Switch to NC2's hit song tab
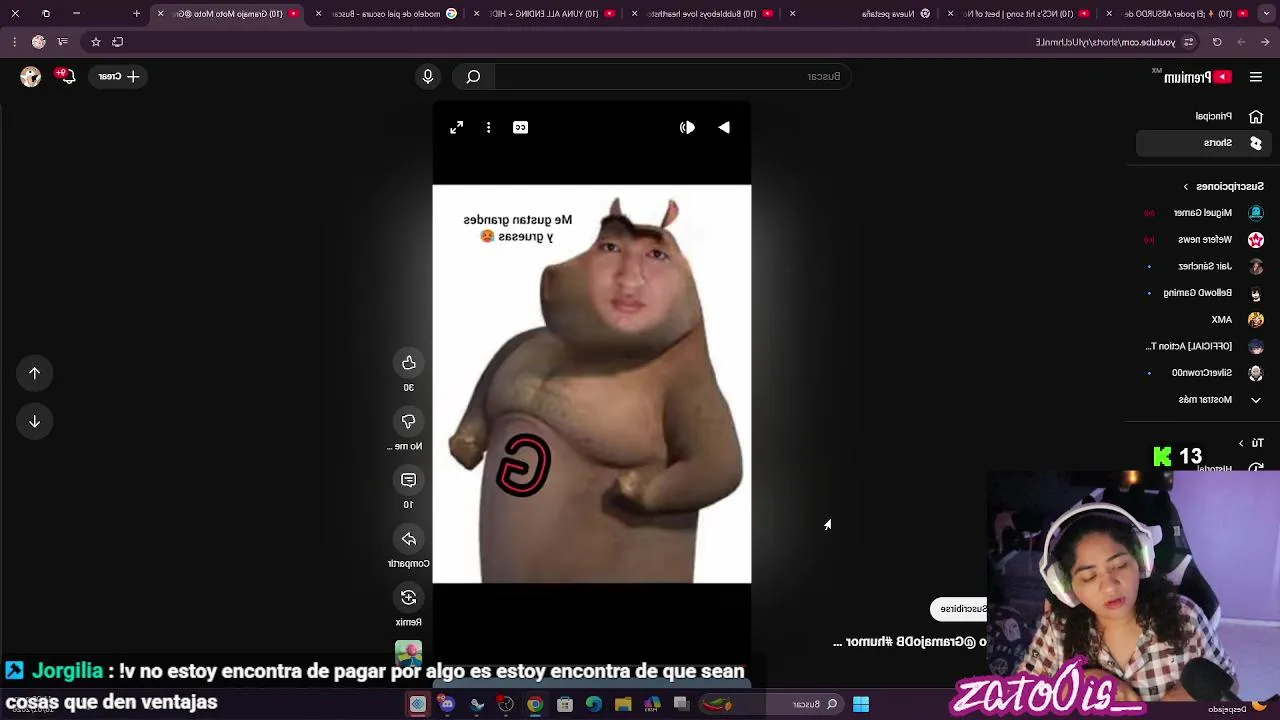Screen dimensions: 1280x720 point(1019,13)
